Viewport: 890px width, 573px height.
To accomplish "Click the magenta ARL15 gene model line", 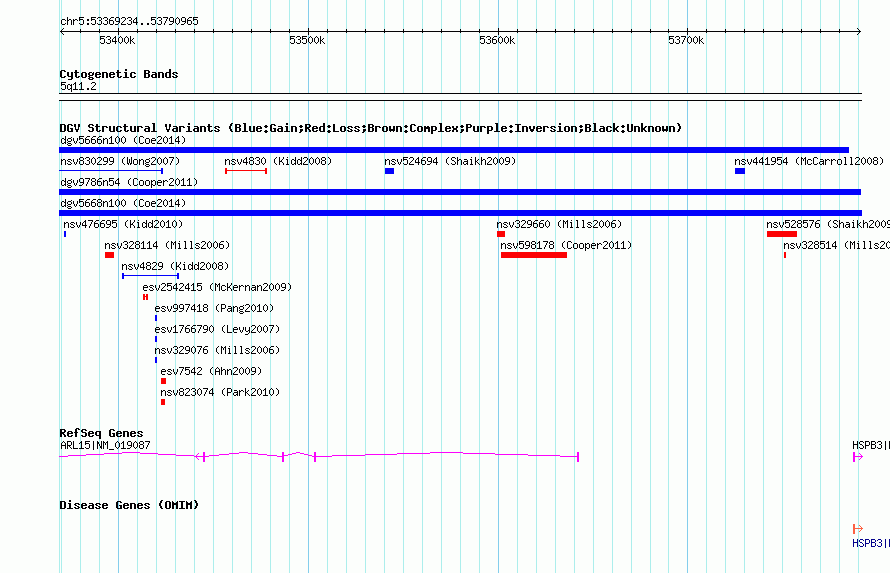I will pyautogui.click(x=319, y=455).
